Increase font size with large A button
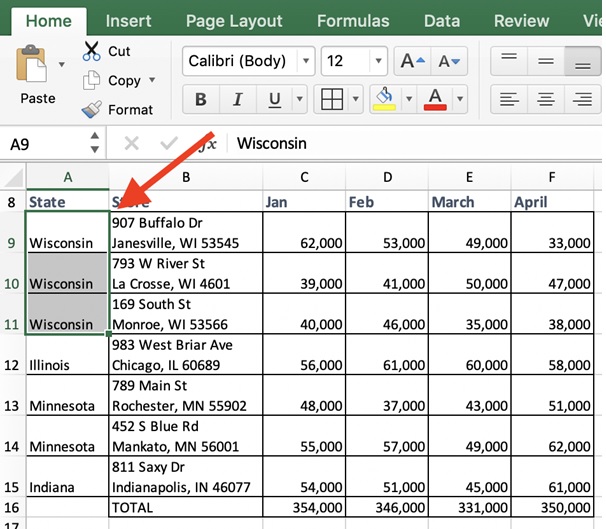Image resolution: width=606 pixels, height=529 pixels. point(412,61)
